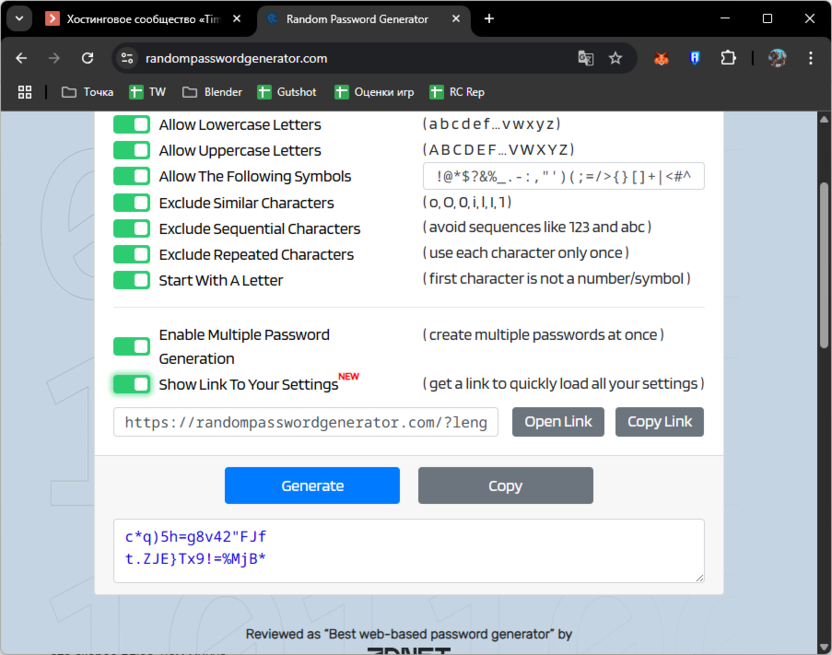Image resolution: width=832 pixels, height=655 pixels.
Task: Turn off Exclude Sequential Characters switch
Action: pyautogui.click(x=132, y=229)
